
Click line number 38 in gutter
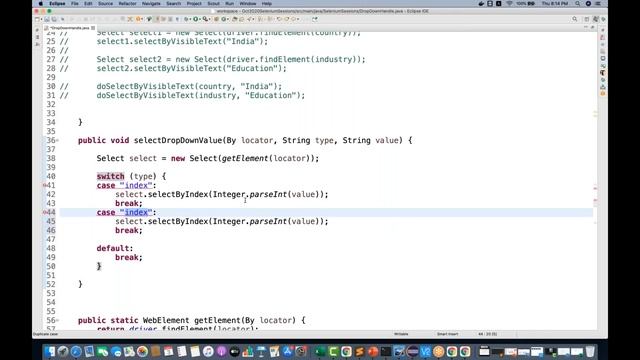(51, 158)
